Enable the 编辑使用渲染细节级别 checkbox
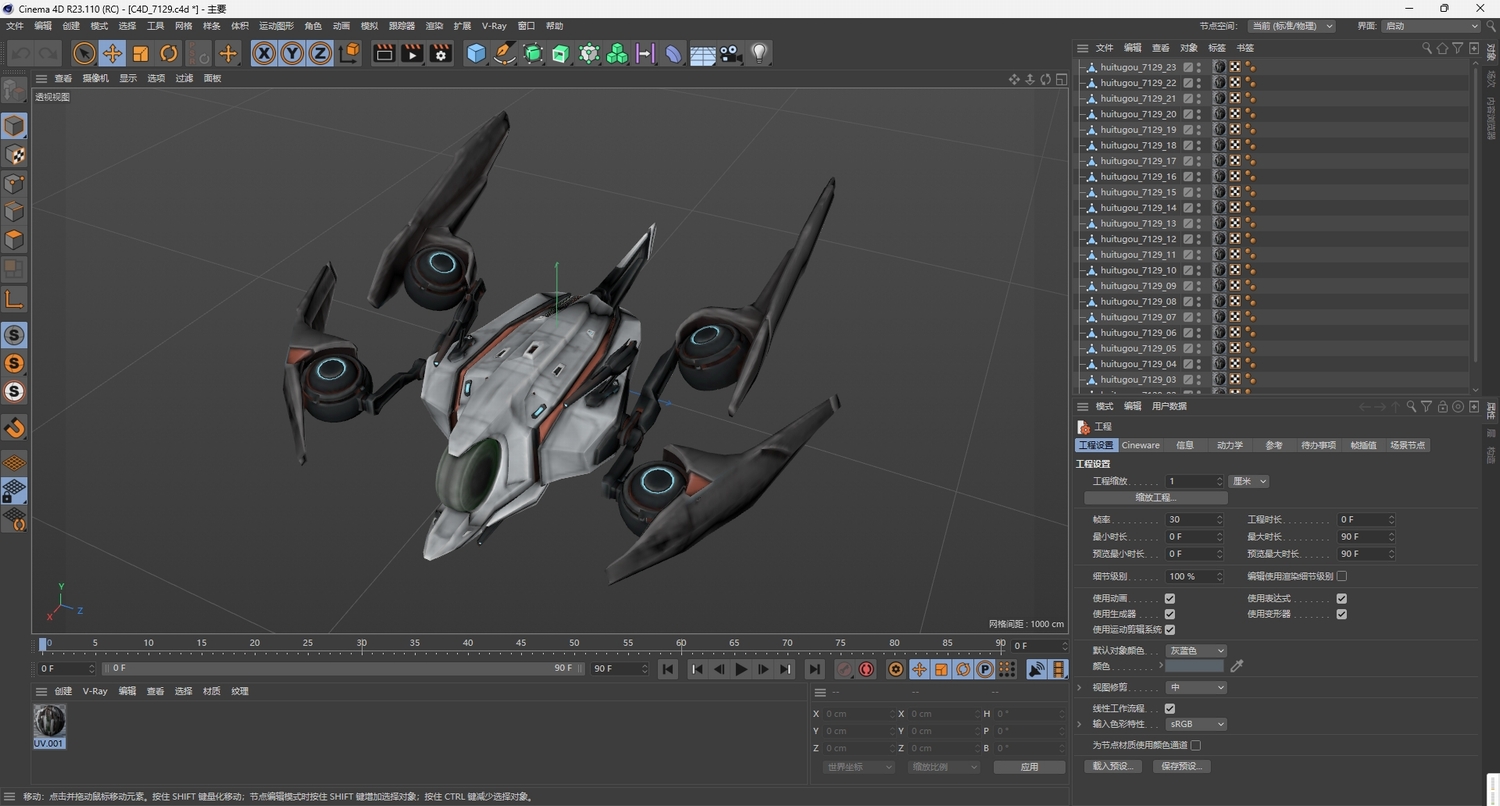1500x806 pixels. point(1340,576)
